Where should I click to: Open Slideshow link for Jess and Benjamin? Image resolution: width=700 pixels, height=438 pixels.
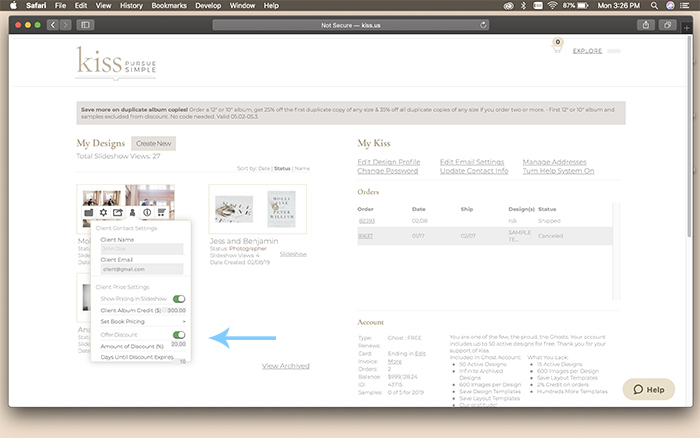tap(293, 254)
